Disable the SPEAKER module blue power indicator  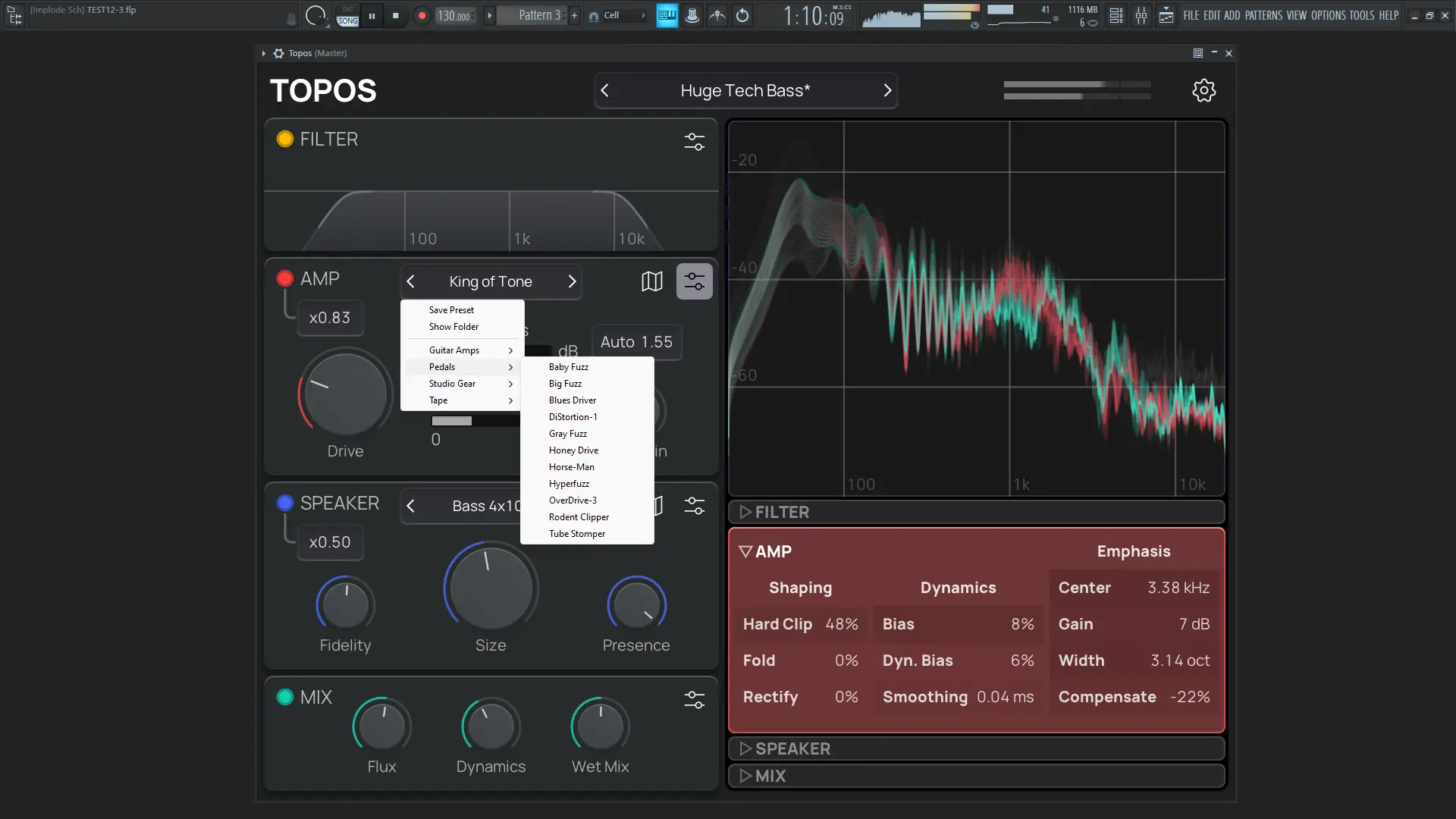click(x=285, y=503)
